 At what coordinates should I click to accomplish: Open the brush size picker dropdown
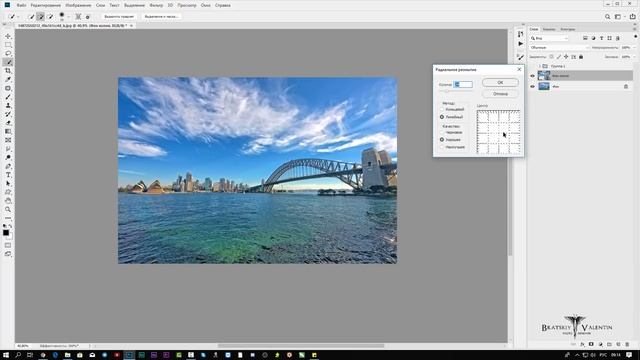[x=68, y=17]
